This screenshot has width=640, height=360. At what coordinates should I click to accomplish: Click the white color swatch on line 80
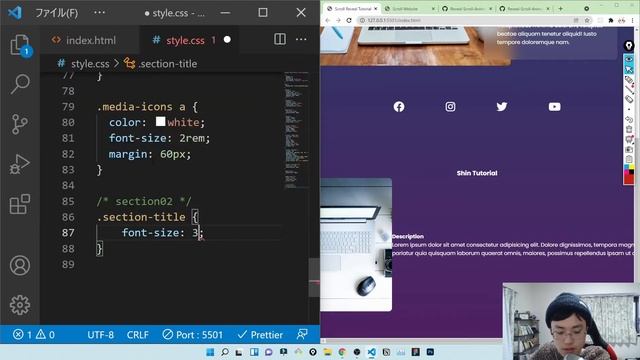(160, 122)
